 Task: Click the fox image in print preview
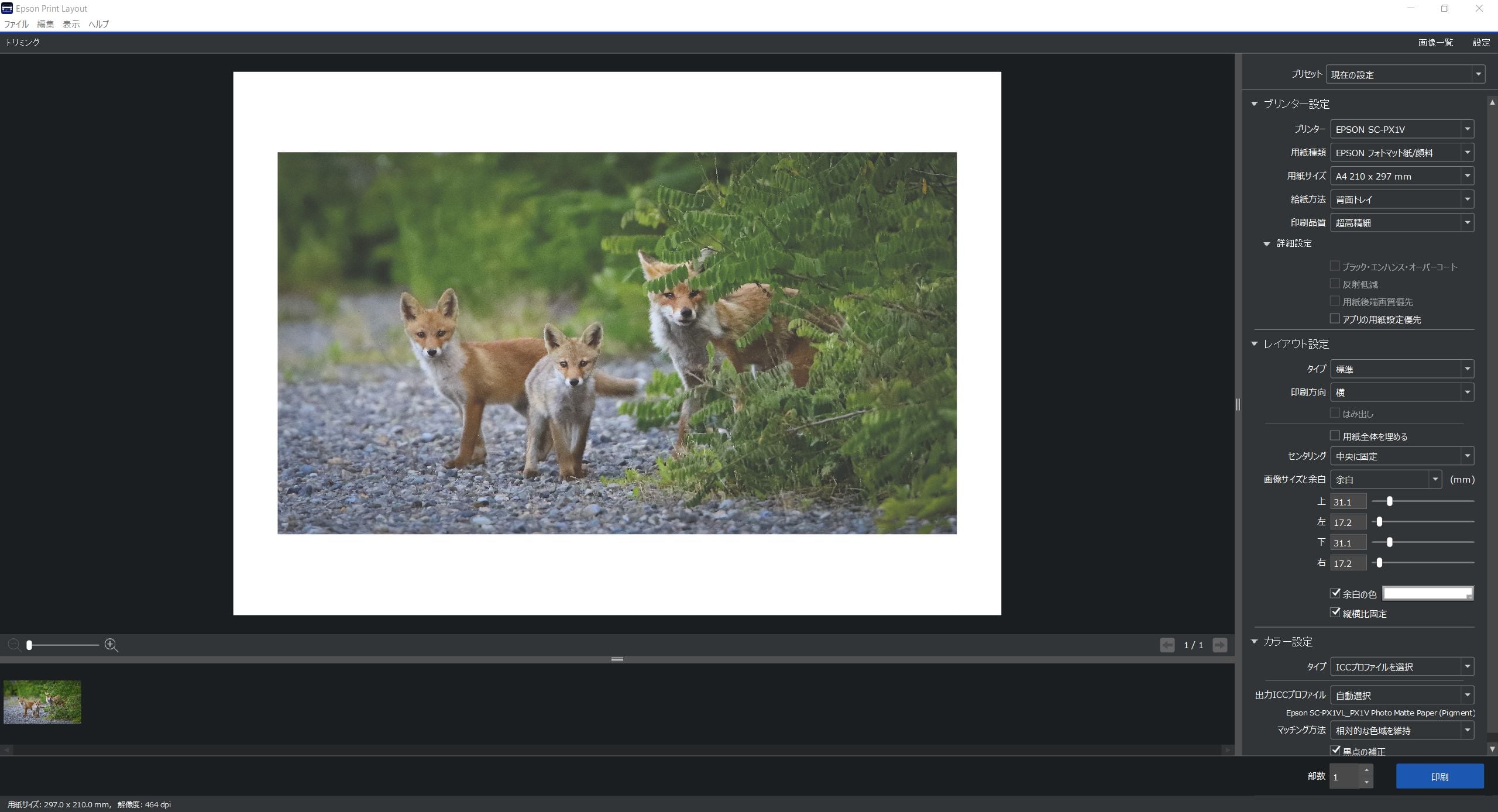click(617, 343)
